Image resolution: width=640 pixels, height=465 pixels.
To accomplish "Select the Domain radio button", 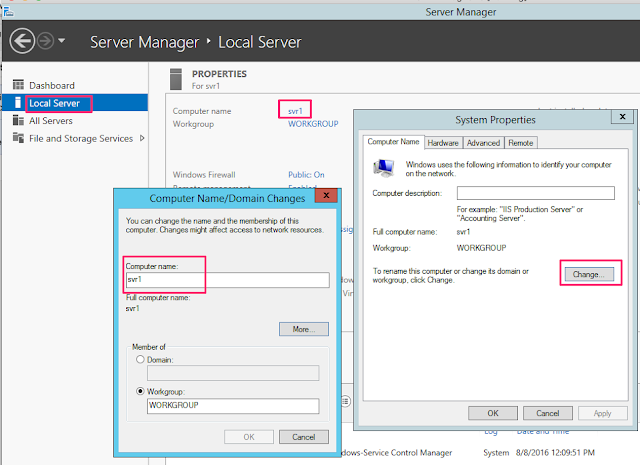I will tap(140, 360).
